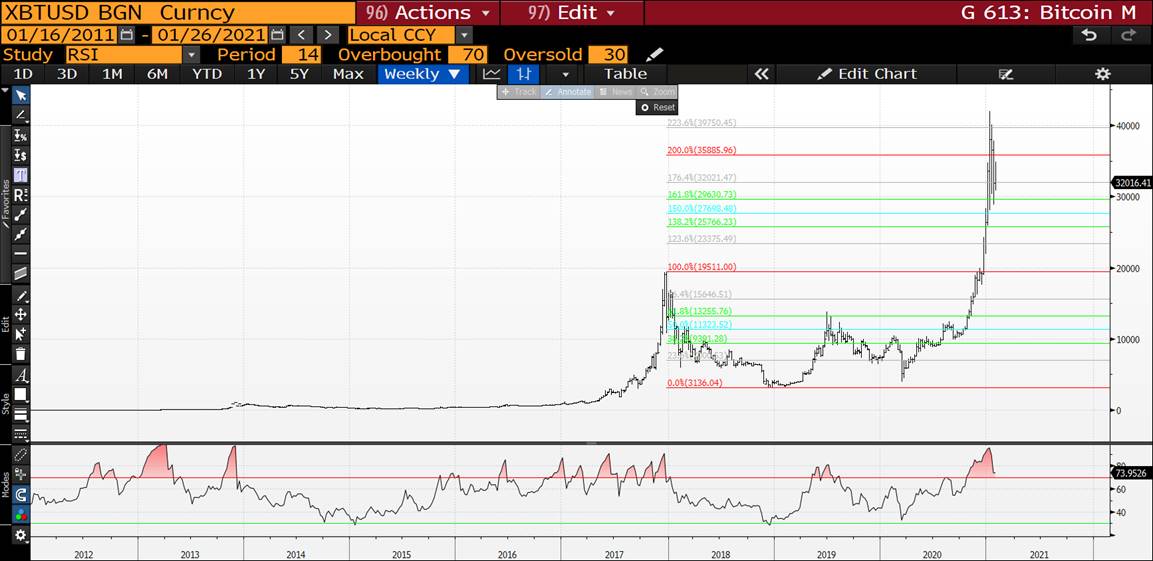Choose the pencil edit tool
The image size is (1153, 561).
click(21, 296)
